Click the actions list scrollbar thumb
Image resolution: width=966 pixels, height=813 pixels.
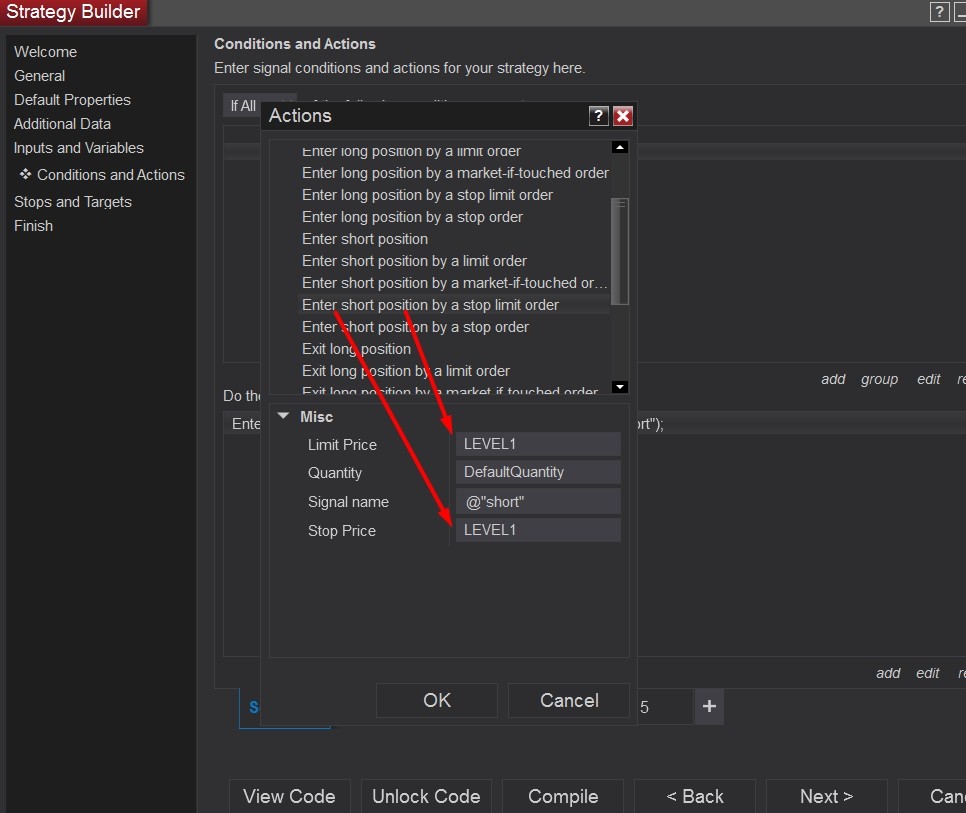[x=620, y=251]
